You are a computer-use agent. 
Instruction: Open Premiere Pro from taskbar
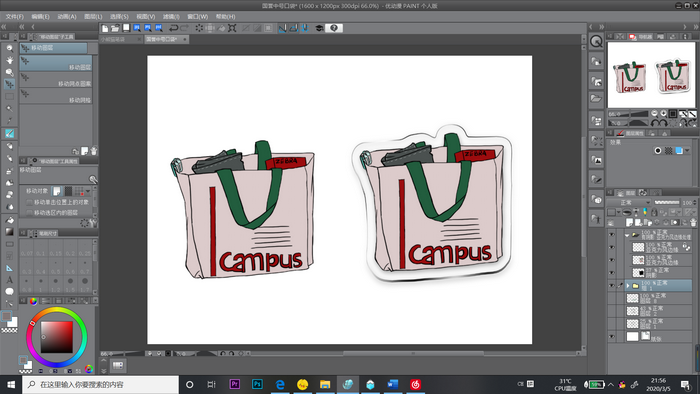click(x=235, y=384)
